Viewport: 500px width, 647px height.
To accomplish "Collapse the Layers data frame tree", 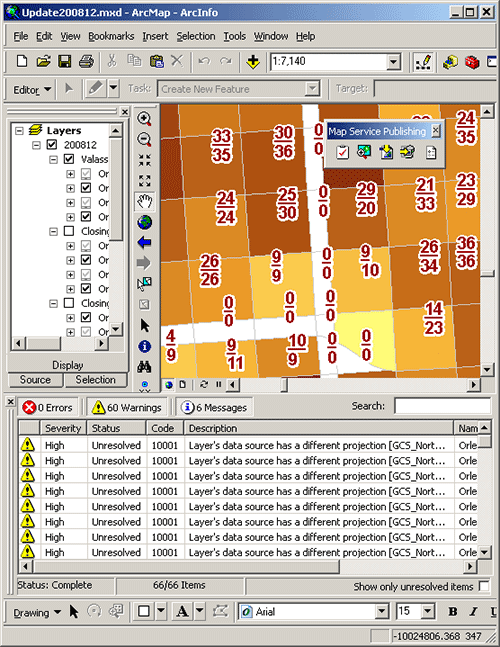I will pyautogui.click(x=19, y=131).
